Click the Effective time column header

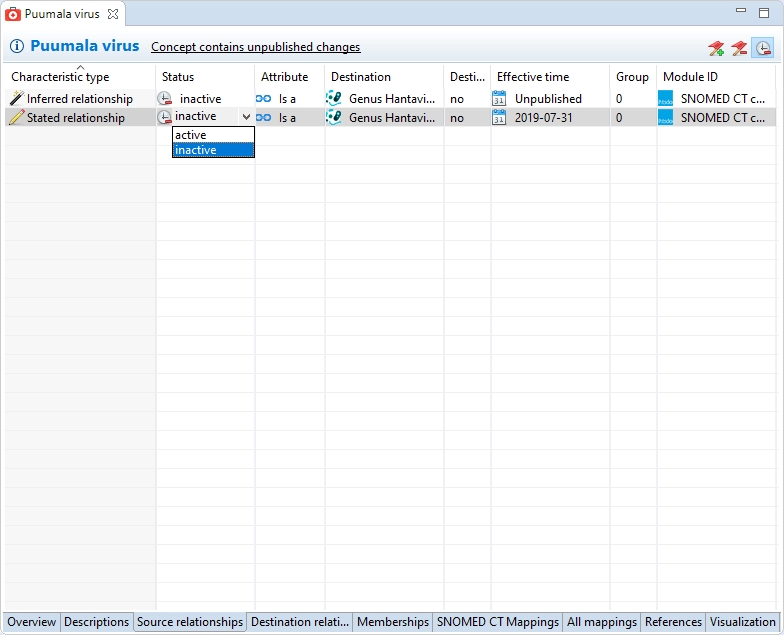pyautogui.click(x=532, y=77)
